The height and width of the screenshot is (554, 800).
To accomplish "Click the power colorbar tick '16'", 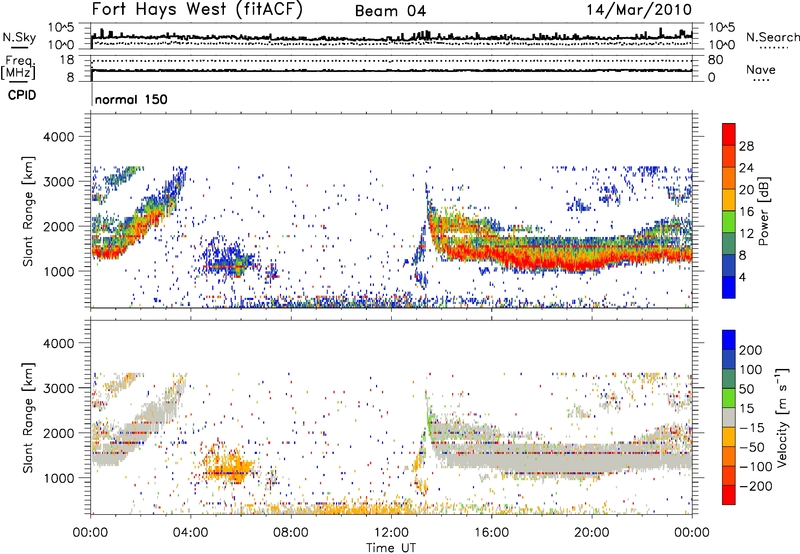I will pos(746,212).
